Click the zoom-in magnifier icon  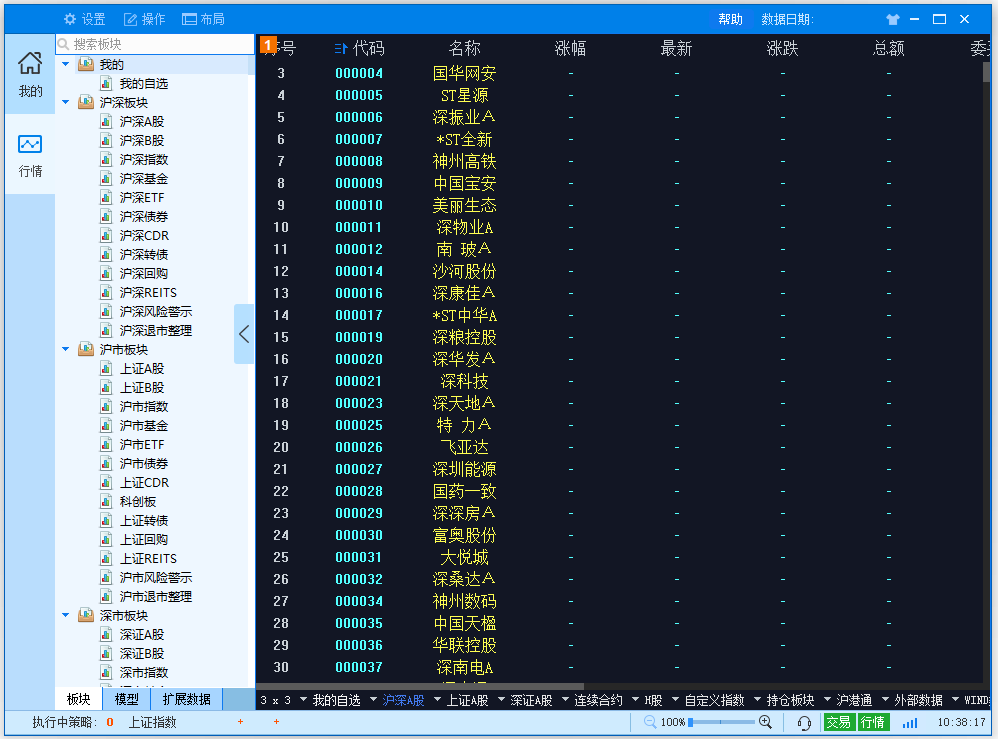tap(765, 722)
